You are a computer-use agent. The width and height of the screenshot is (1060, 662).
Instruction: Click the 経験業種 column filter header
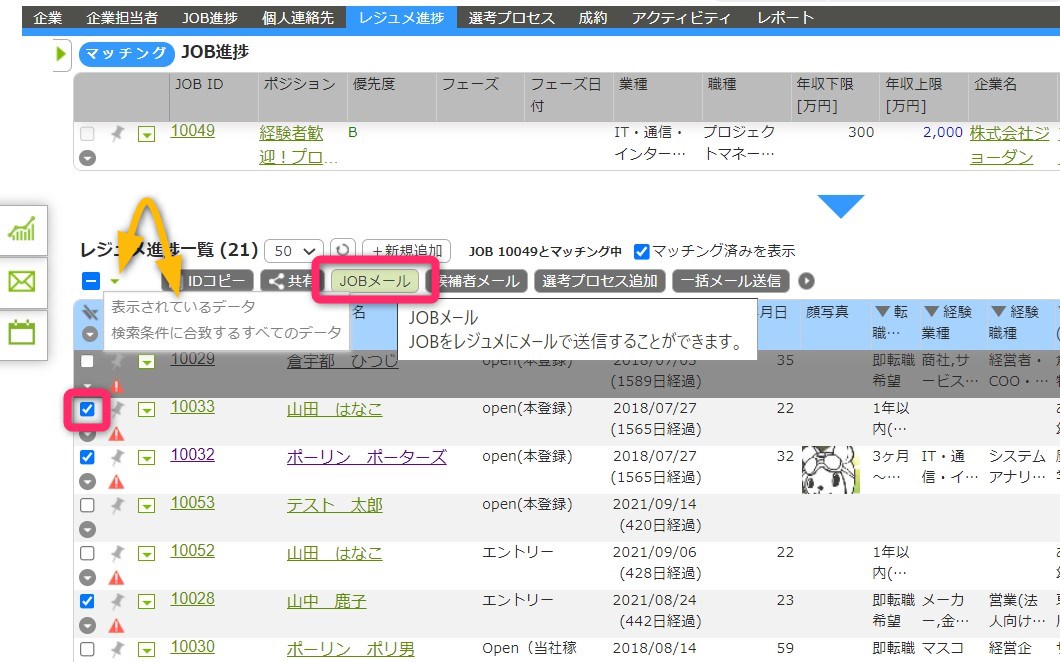pos(947,322)
